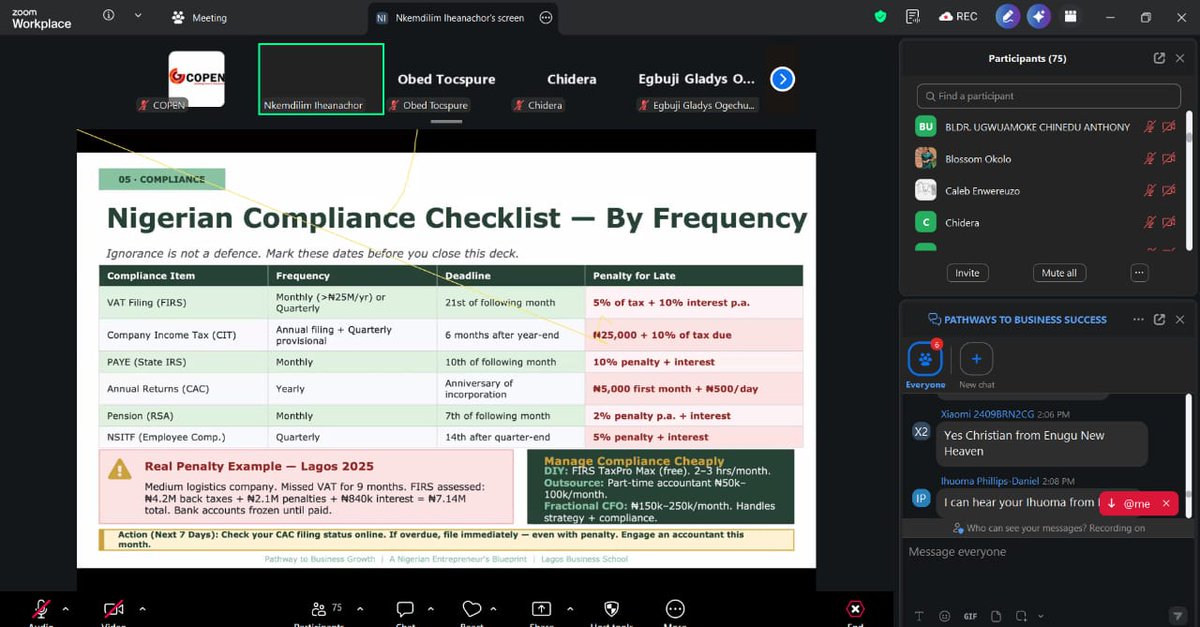This screenshot has width=1200, height=627.
Task: Switch to Meeting tab
Action: tap(199, 17)
